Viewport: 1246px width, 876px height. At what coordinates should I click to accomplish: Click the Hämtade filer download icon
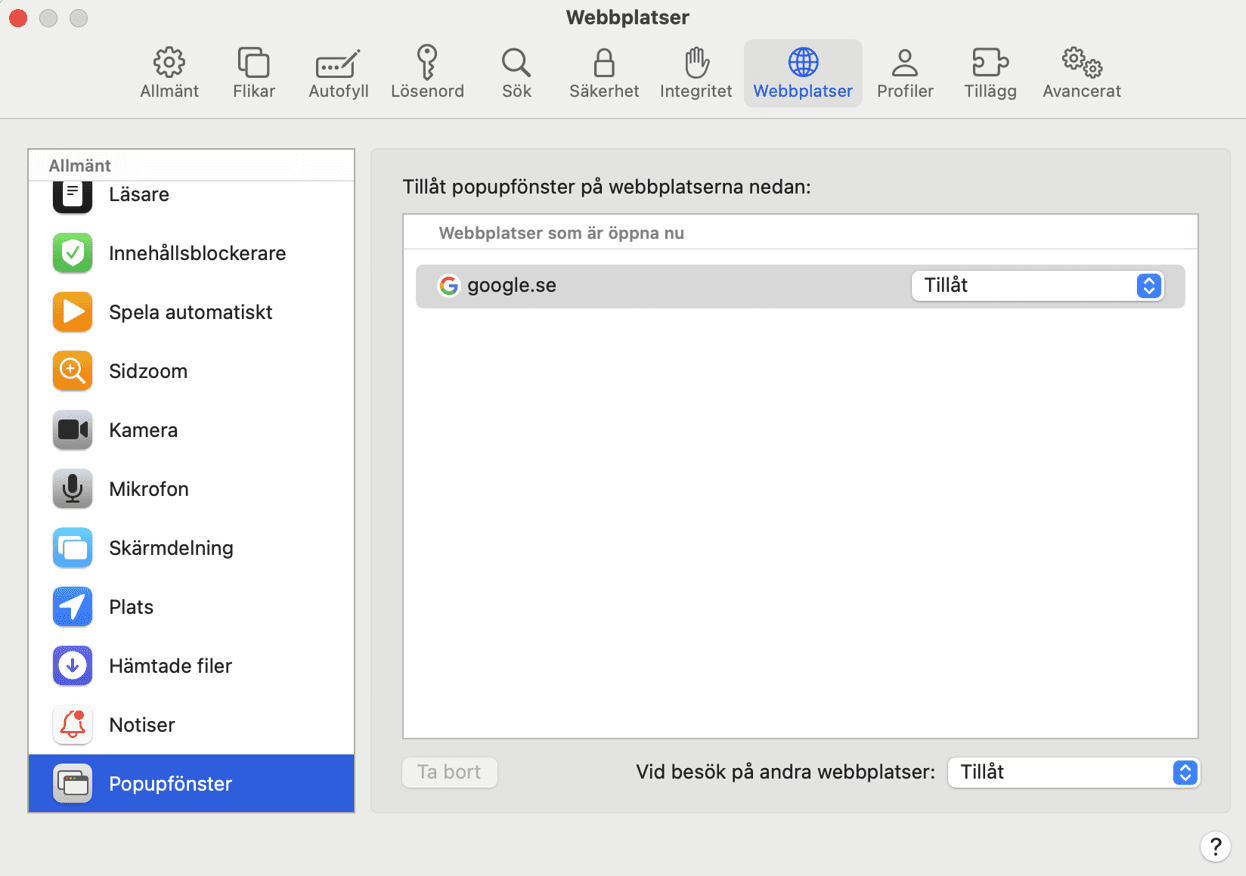[72, 666]
